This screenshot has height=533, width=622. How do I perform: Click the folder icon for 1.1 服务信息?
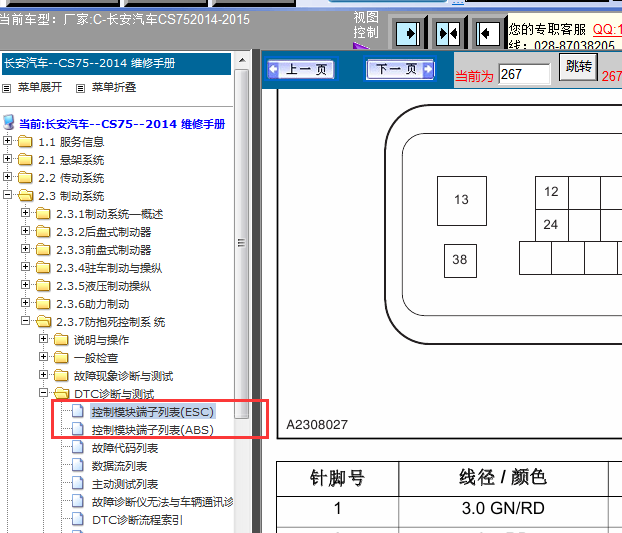pyautogui.click(x=25, y=142)
